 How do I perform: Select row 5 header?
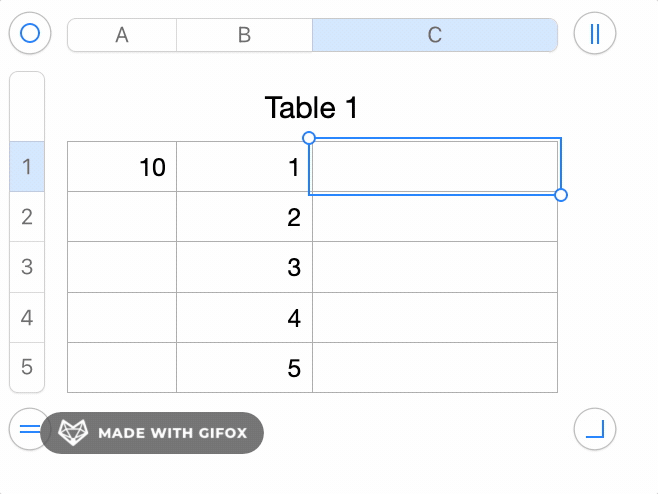(x=27, y=367)
